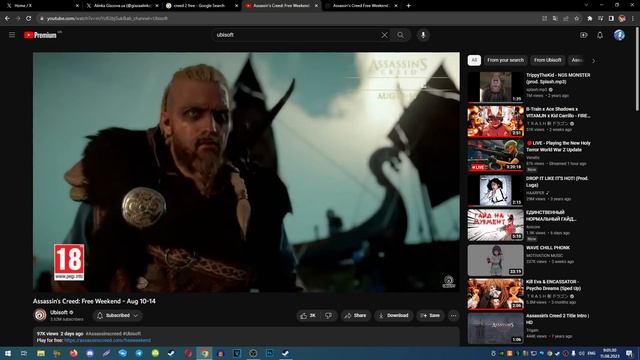This screenshot has height=360, width=640.
Task: Open the assassinscreed.com freeweekend link
Action: pos(107,340)
